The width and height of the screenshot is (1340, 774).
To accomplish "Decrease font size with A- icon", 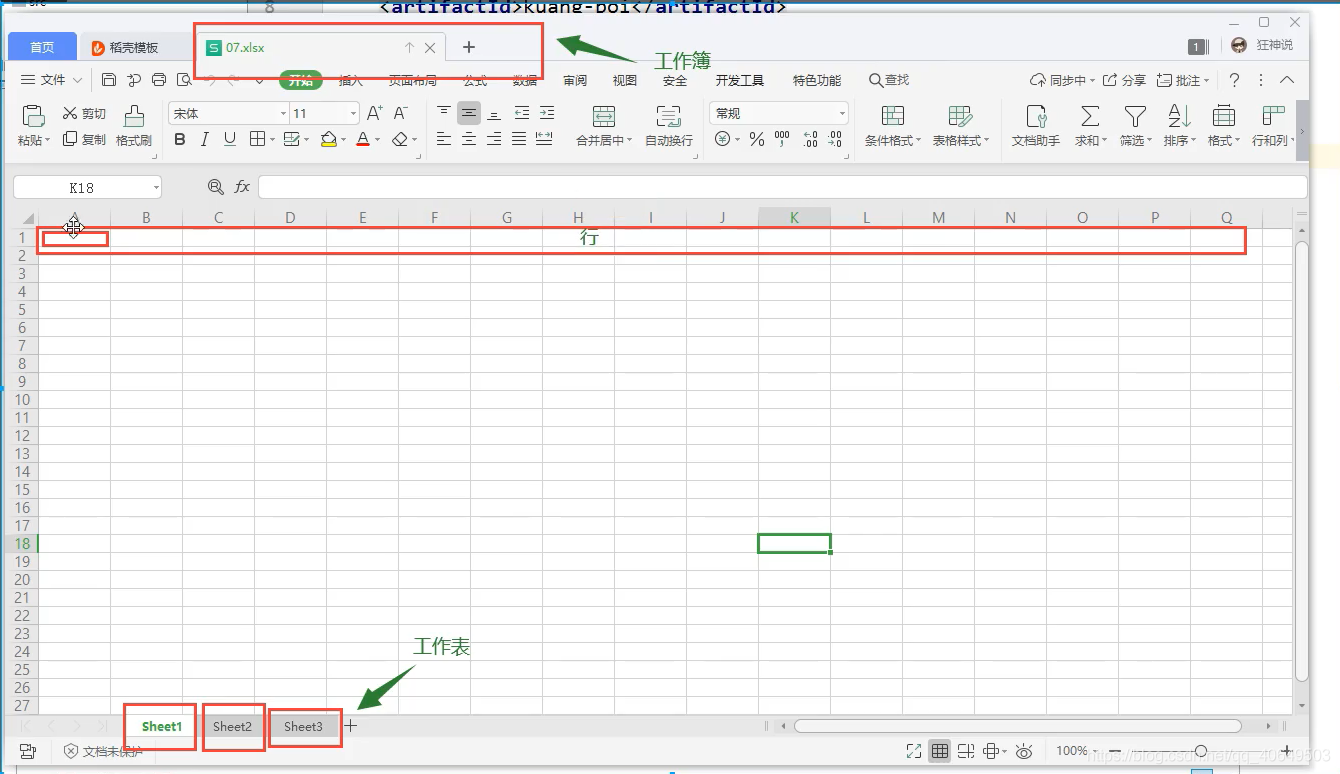I will point(400,113).
